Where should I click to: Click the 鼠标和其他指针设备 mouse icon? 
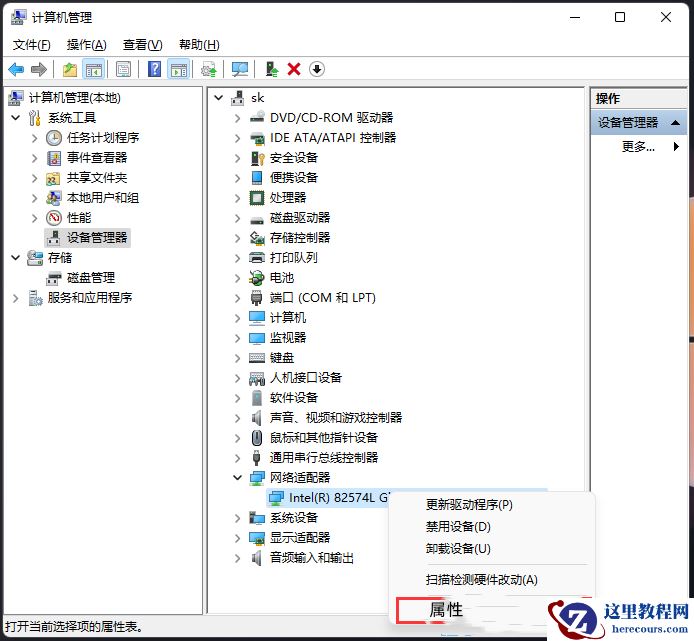coord(257,438)
